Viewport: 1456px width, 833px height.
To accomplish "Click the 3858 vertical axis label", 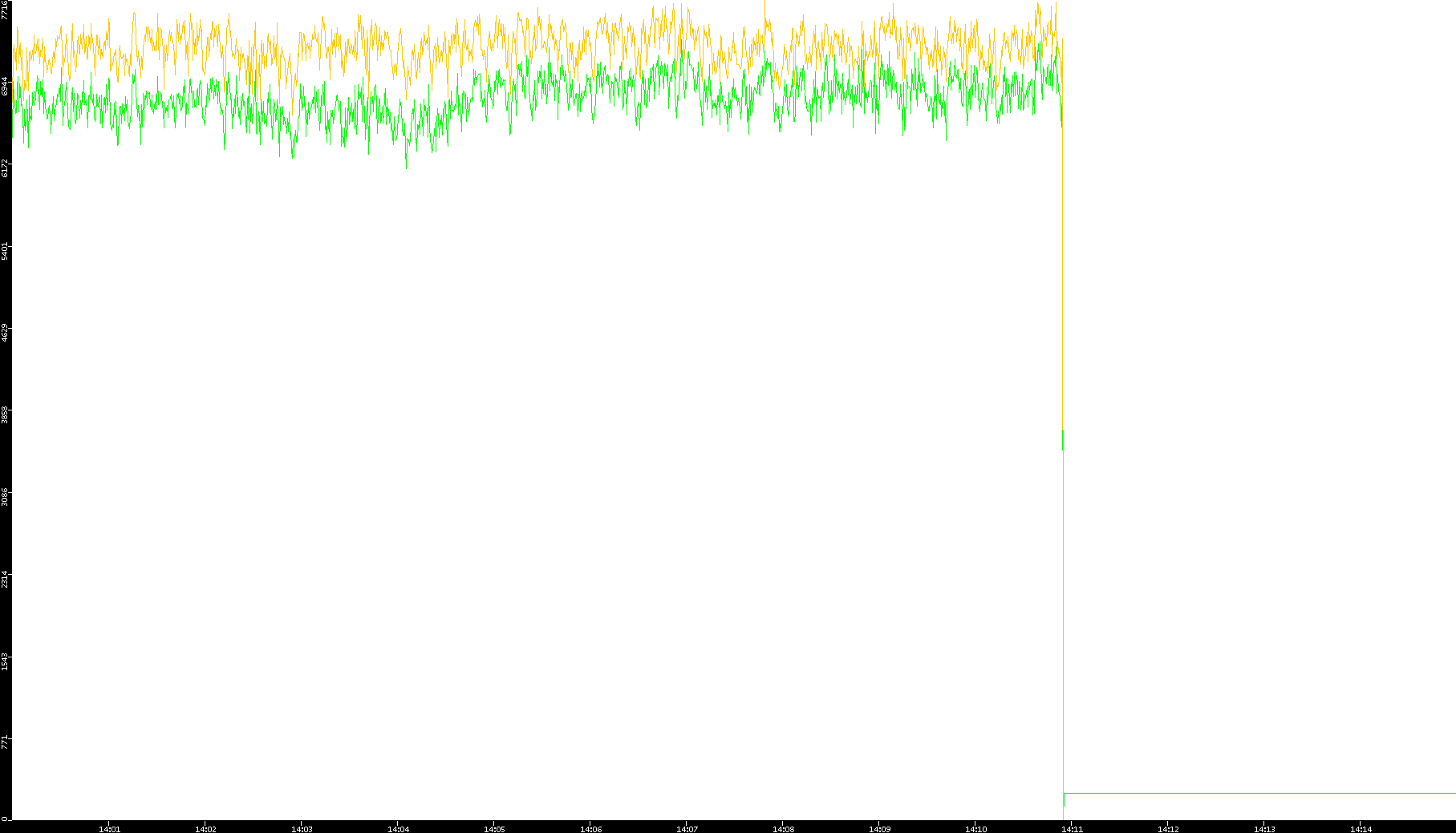I will click(x=5, y=415).
